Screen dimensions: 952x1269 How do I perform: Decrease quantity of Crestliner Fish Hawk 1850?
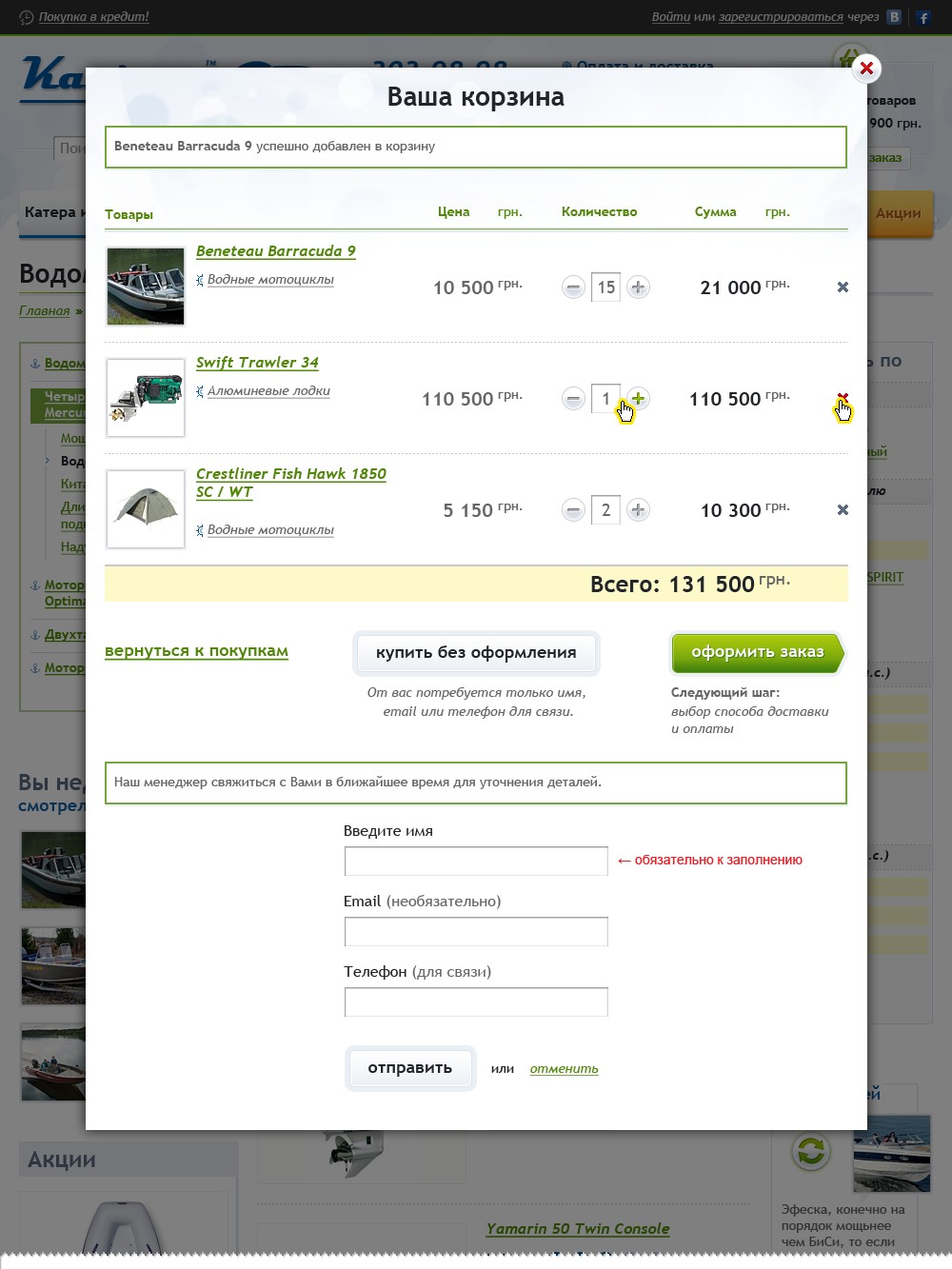573,509
